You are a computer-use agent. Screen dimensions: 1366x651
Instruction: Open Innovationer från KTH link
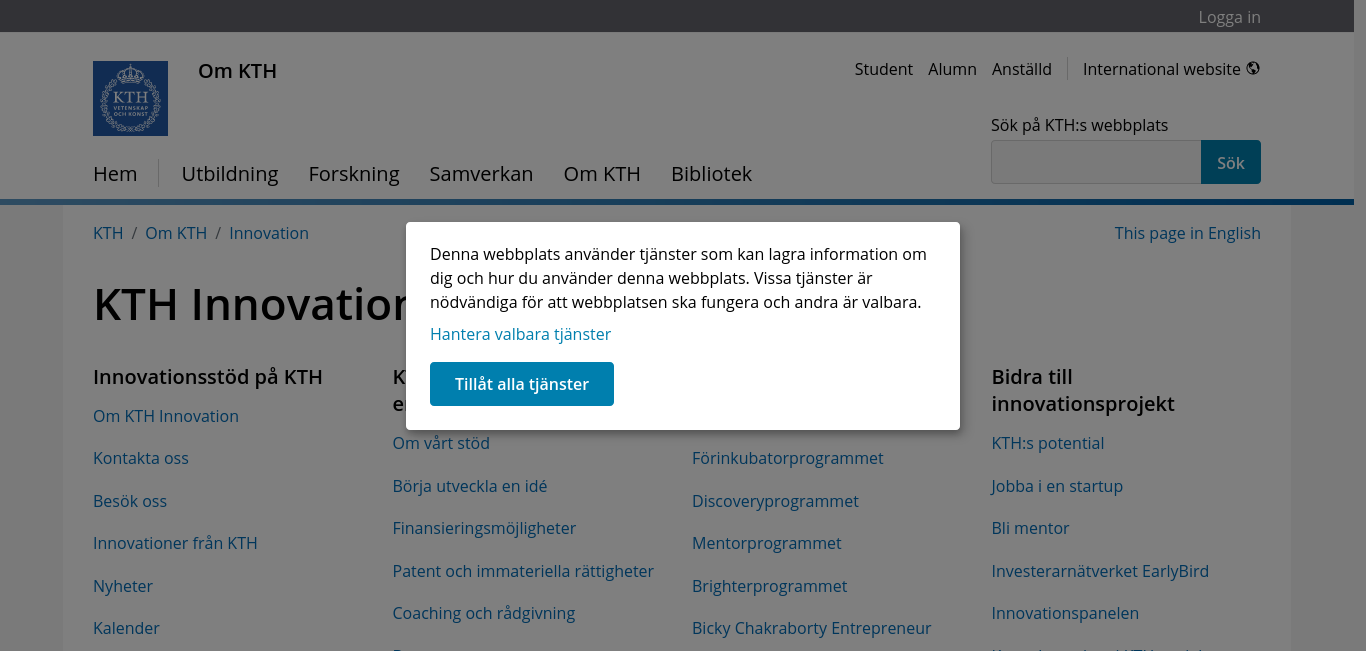tap(175, 543)
